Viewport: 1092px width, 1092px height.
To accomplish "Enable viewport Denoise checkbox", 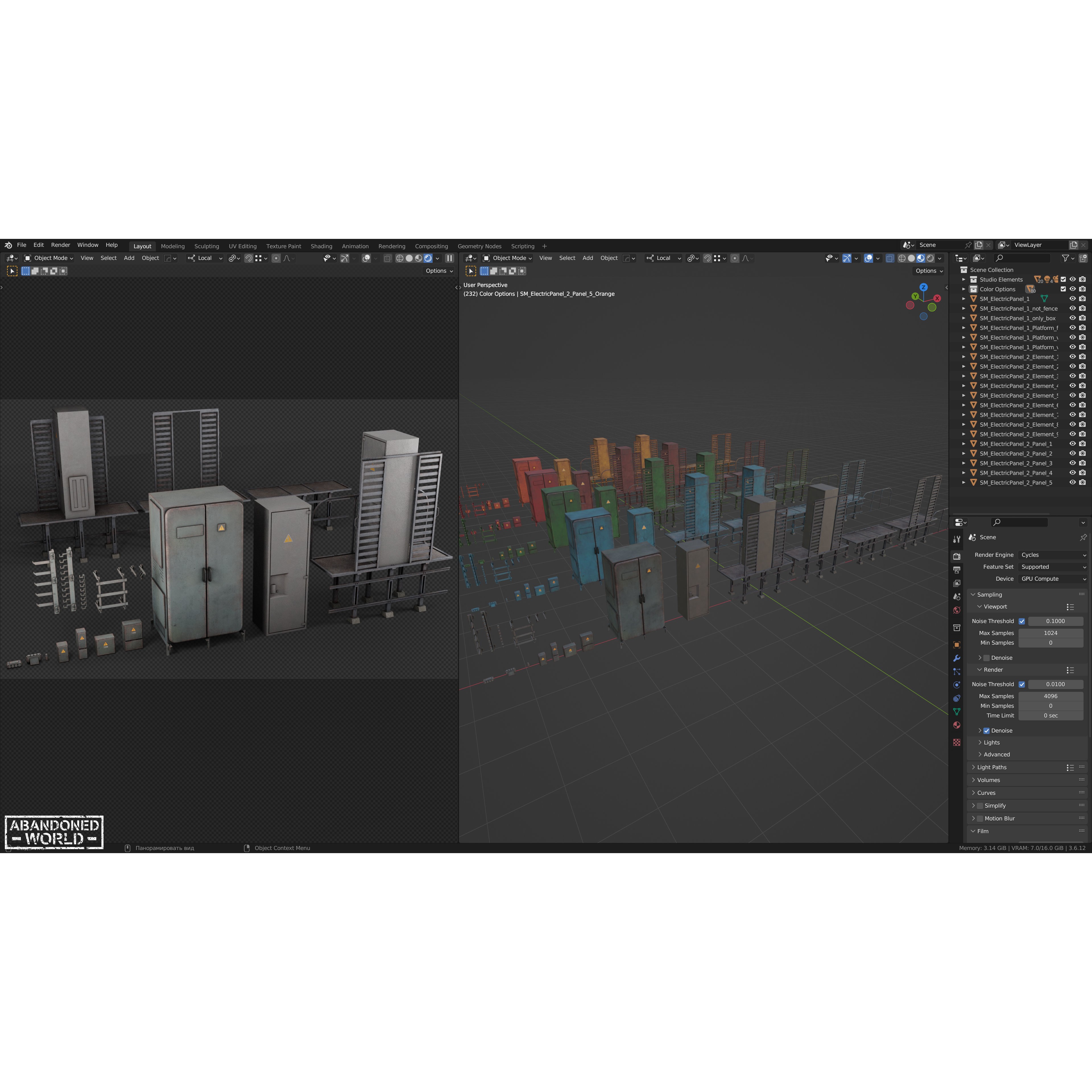I will pos(986,657).
